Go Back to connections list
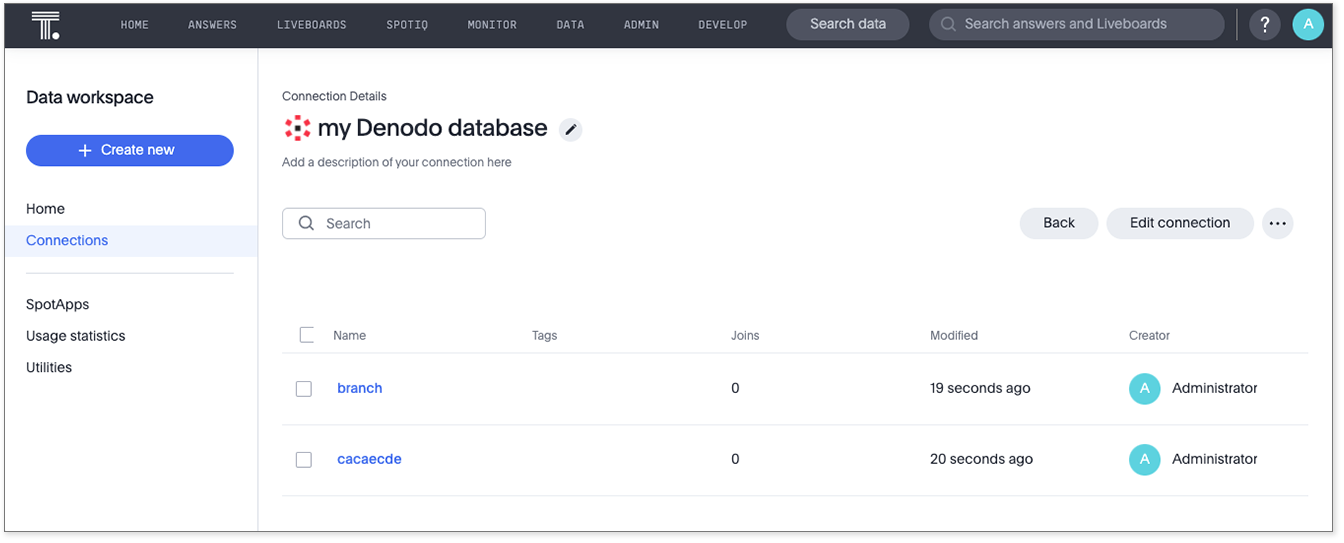Image resolution: width=1344 pixels, height=543 pixels. 1058,223
